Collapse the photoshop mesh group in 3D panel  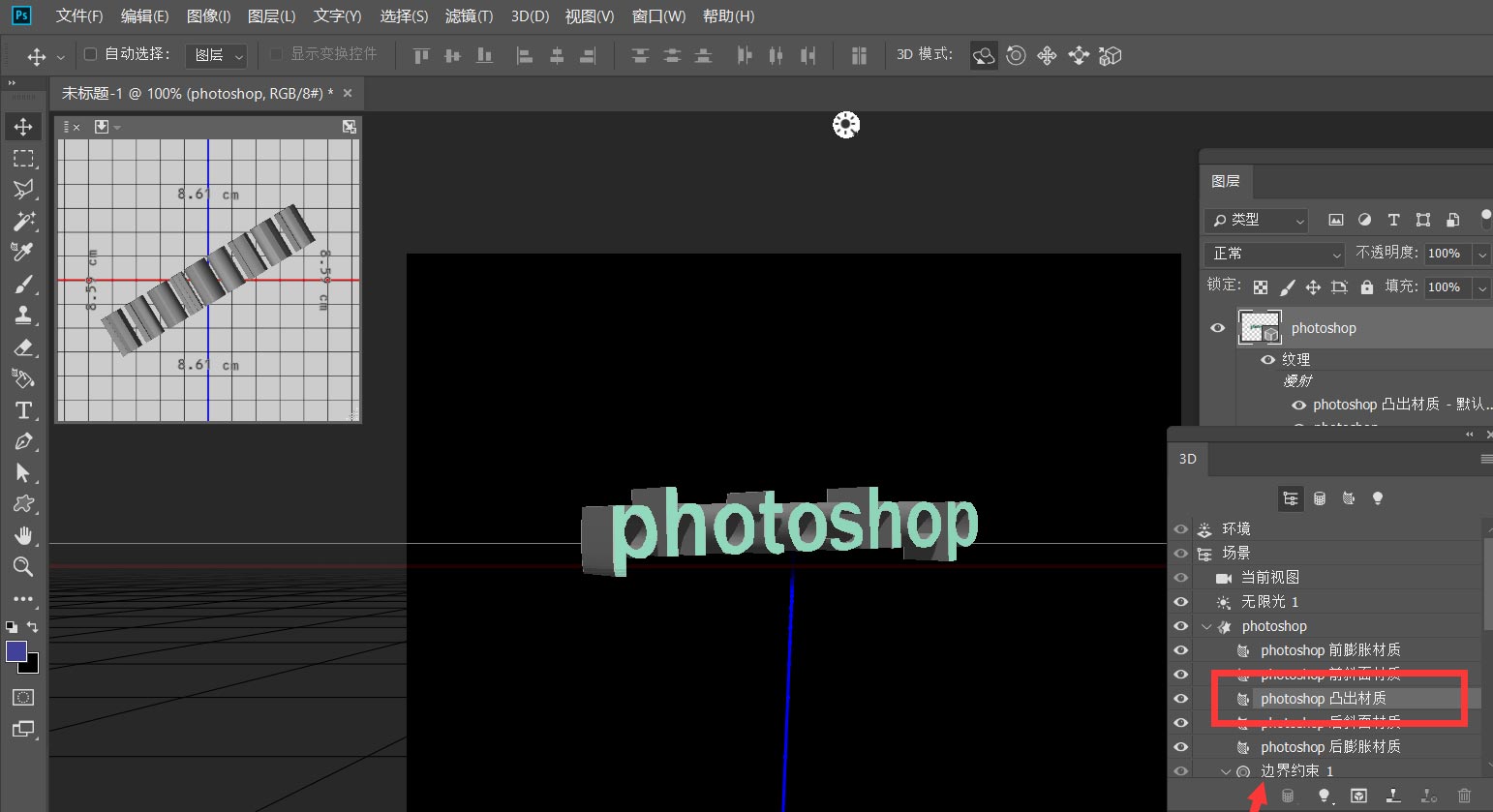coord(1206,626)
